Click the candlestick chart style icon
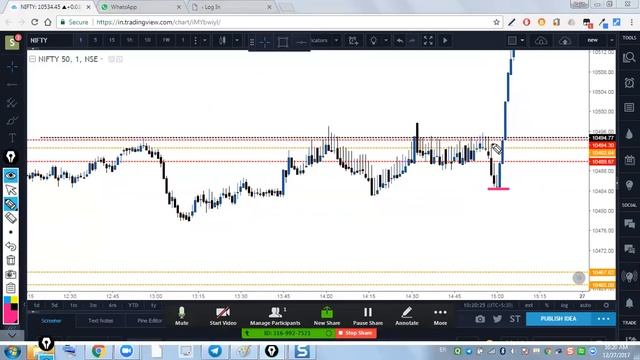 (222, 40)
